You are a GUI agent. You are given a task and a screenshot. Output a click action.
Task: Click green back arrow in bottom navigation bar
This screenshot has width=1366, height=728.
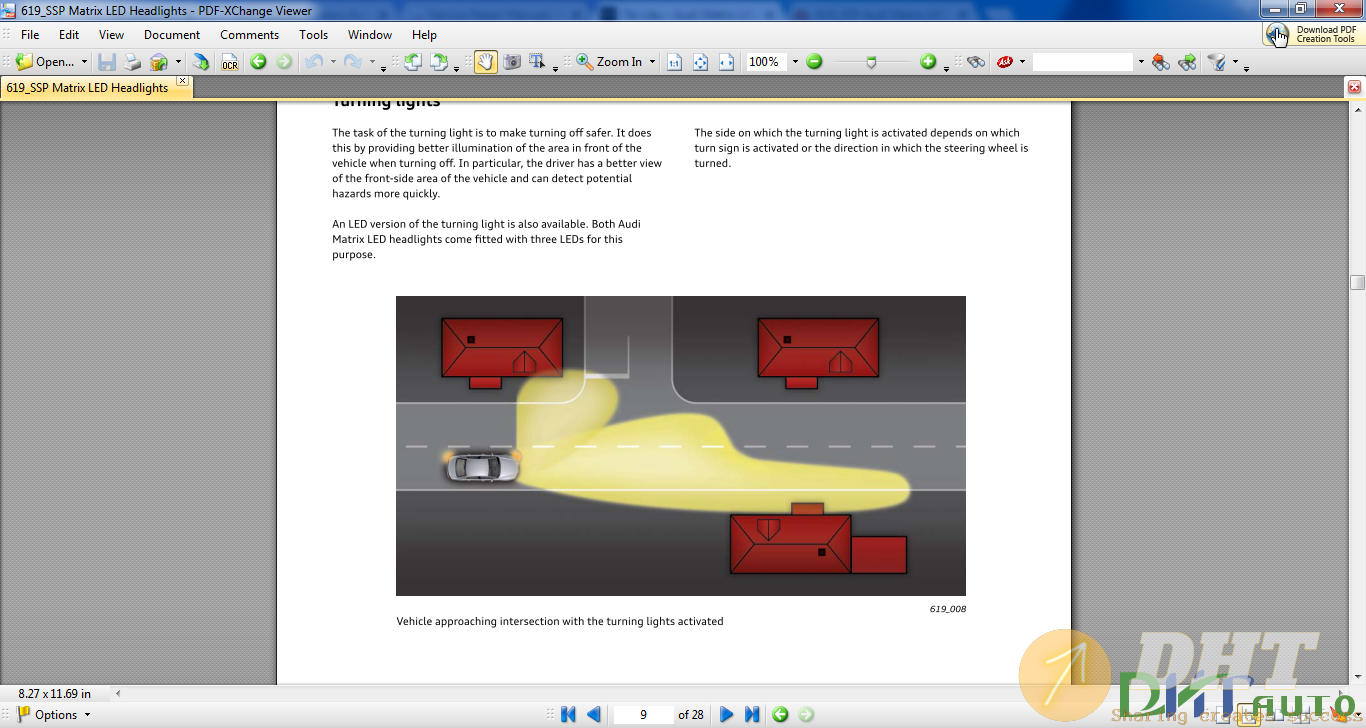pos(780,714)
